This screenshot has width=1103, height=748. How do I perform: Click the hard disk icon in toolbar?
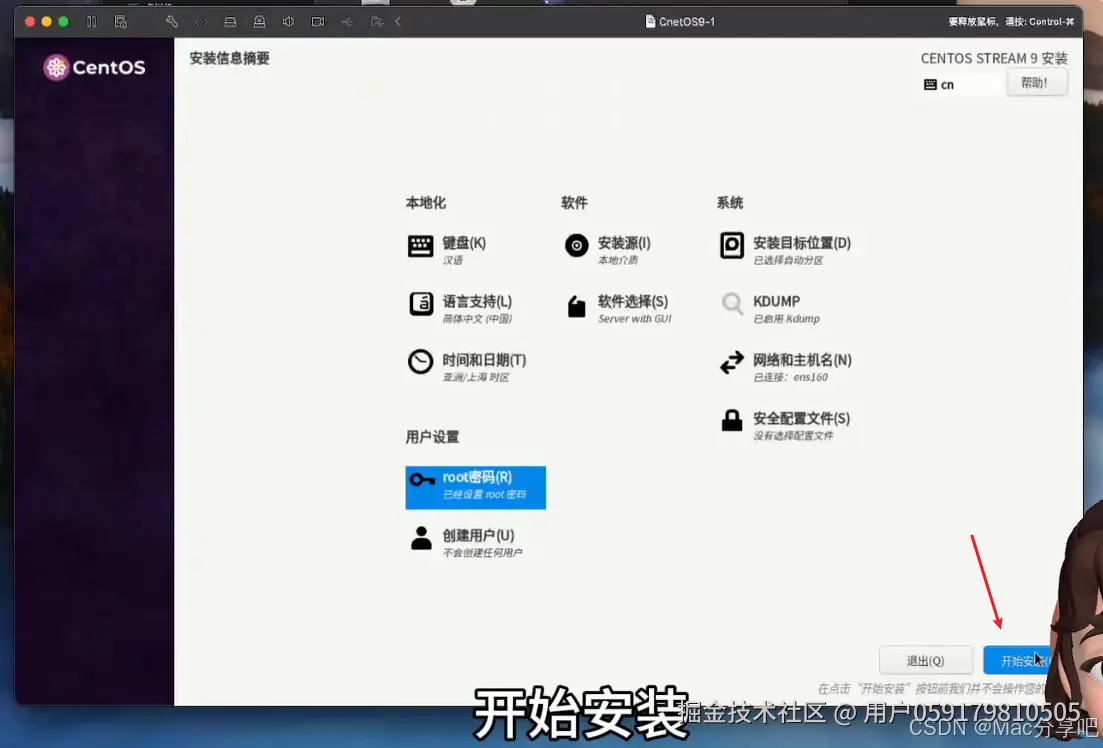click(230, 22)
